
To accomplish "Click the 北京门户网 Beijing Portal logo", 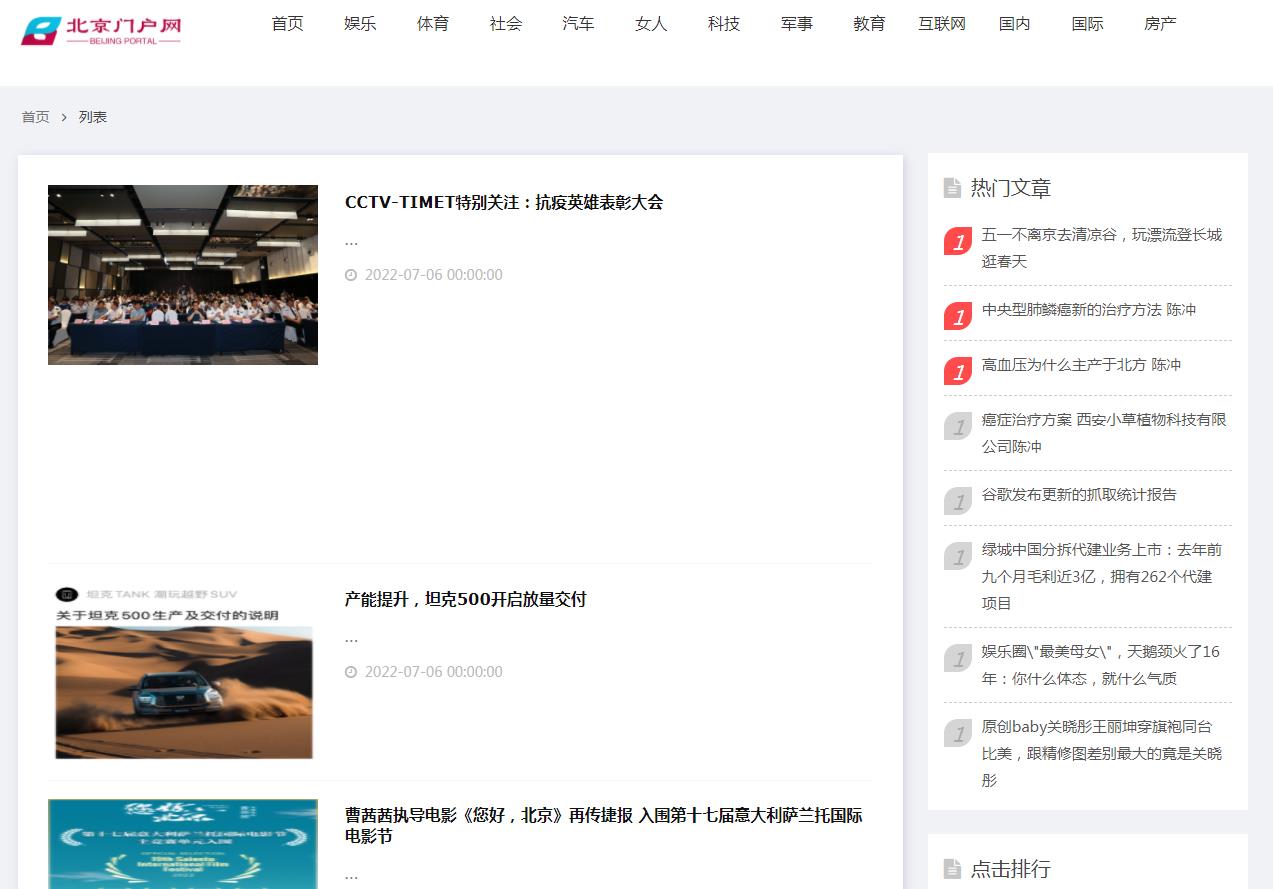I will coord(101,31).
